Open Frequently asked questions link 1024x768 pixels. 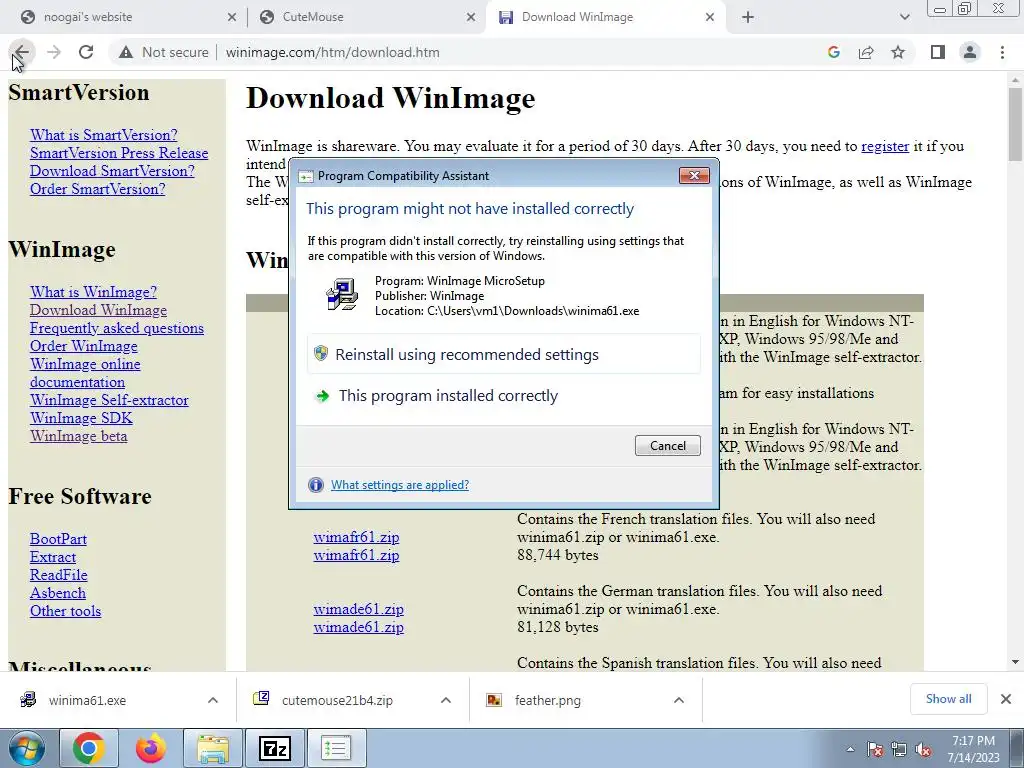(117, 328)
